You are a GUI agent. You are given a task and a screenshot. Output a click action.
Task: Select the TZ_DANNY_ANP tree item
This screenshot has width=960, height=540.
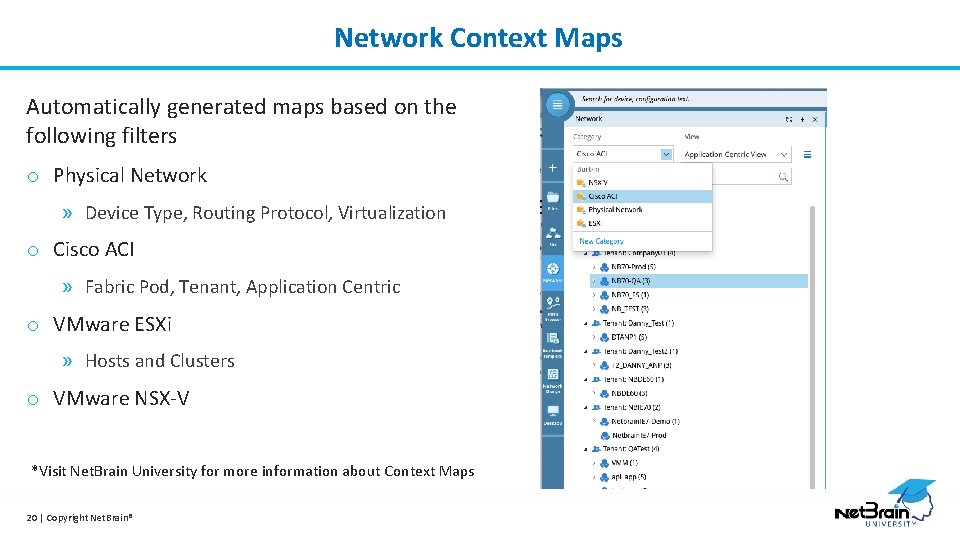click(642, 366)
